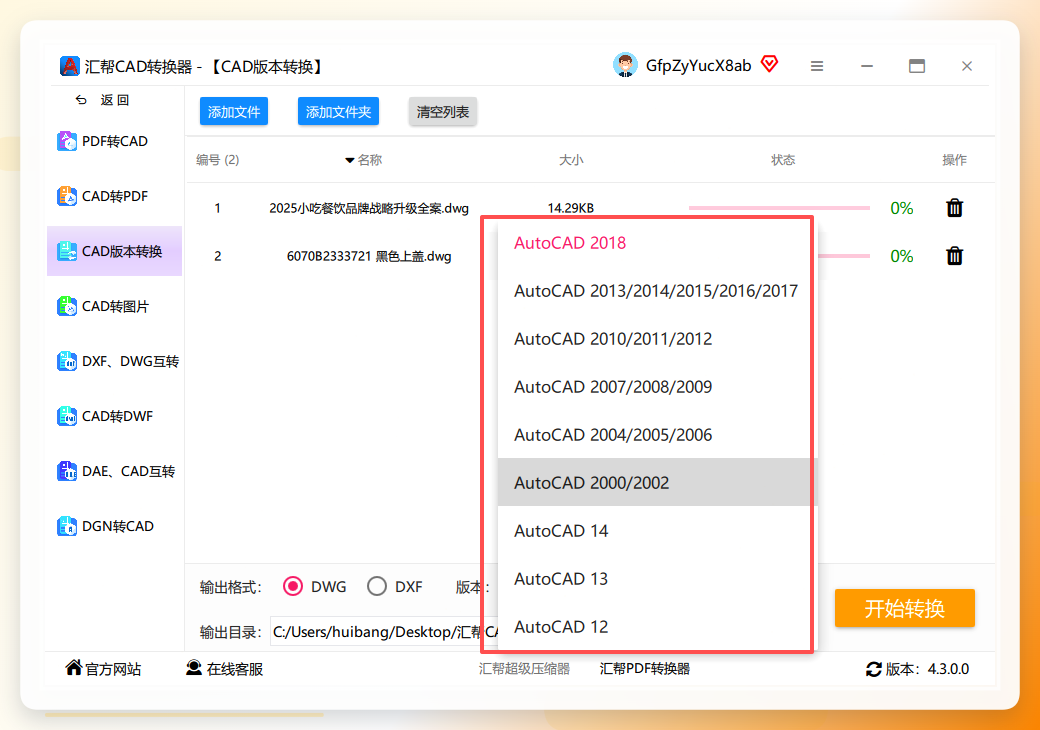Click the 清空列表 button
Viewport: 1040px width, 730px height.
[x=442, y=111]
